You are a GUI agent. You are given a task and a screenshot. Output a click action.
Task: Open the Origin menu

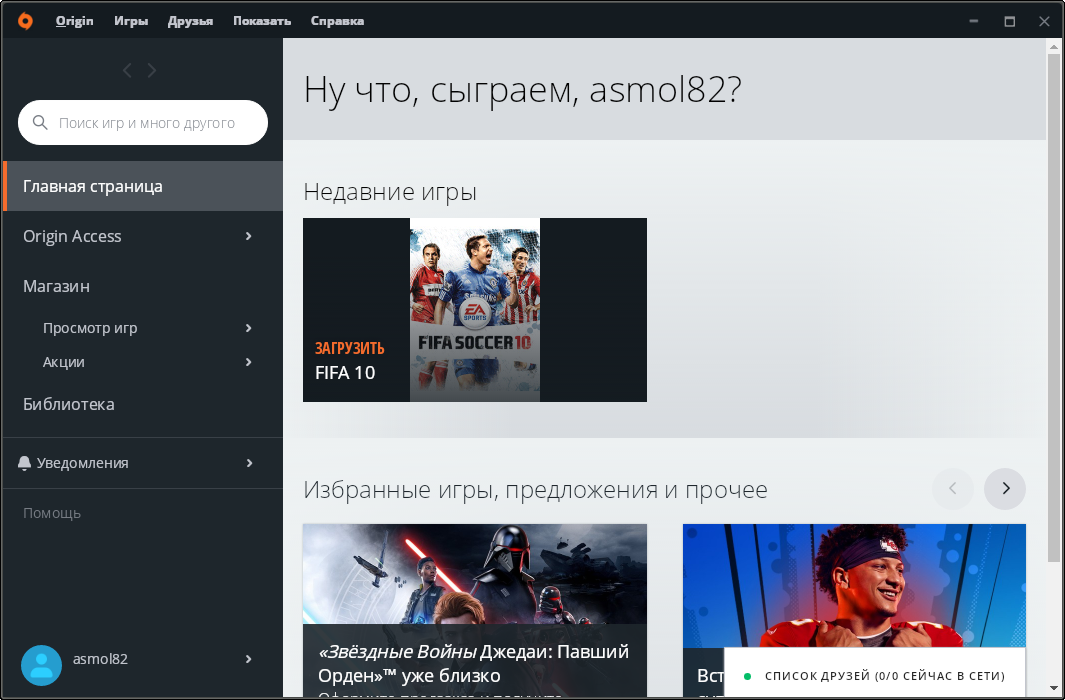point(75,21)
